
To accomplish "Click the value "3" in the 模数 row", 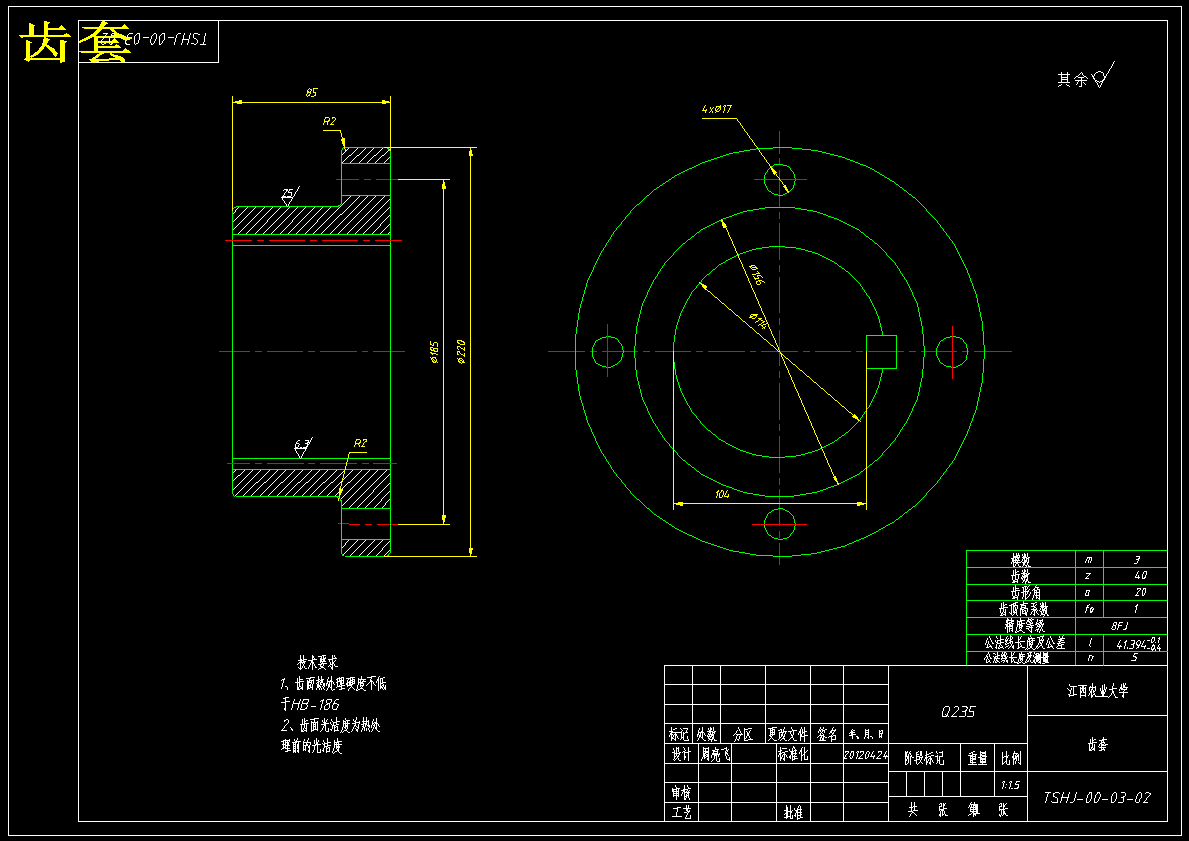I will pos(1137,560).
